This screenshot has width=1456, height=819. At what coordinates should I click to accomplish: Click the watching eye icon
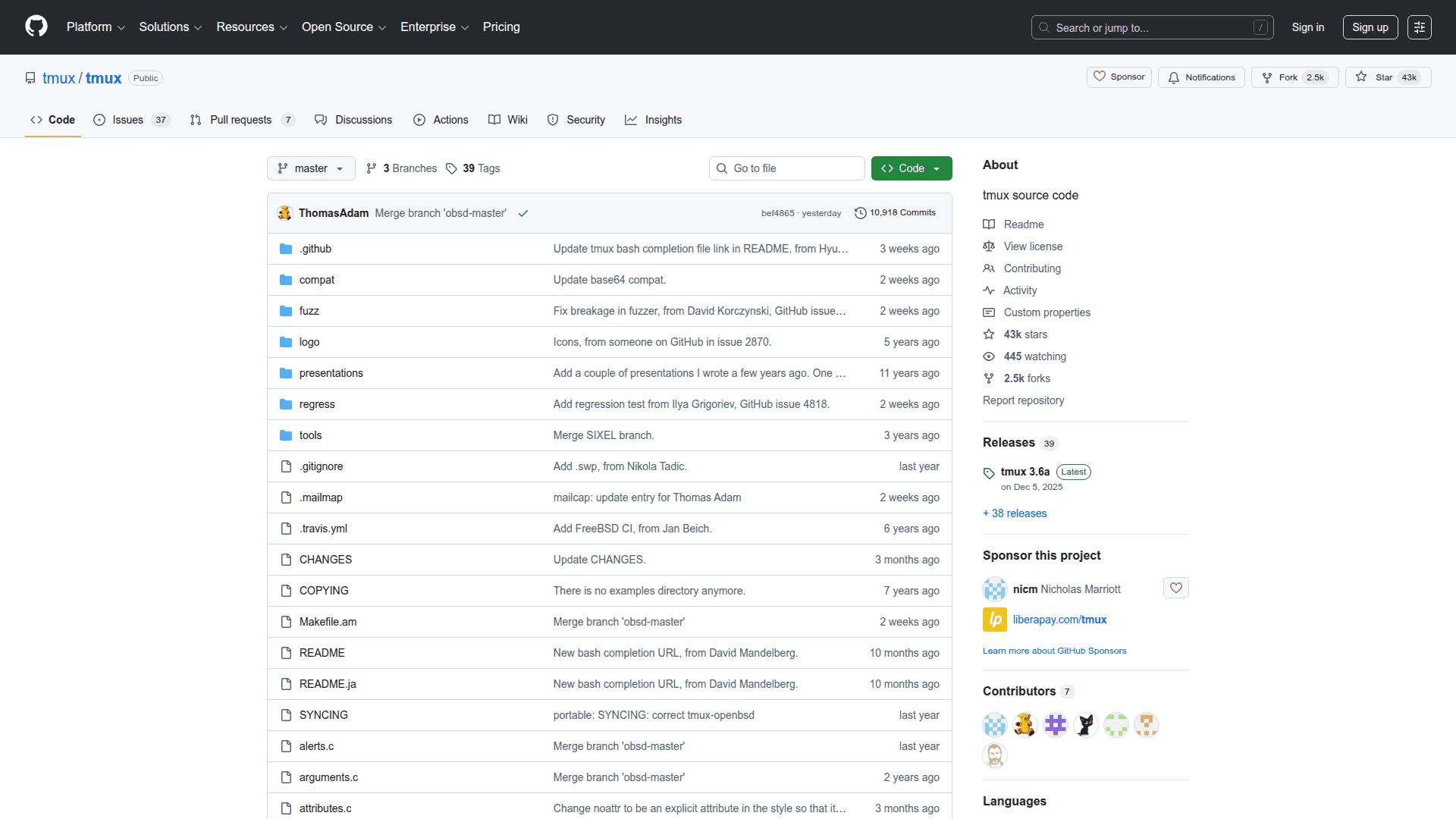point(989,356)
